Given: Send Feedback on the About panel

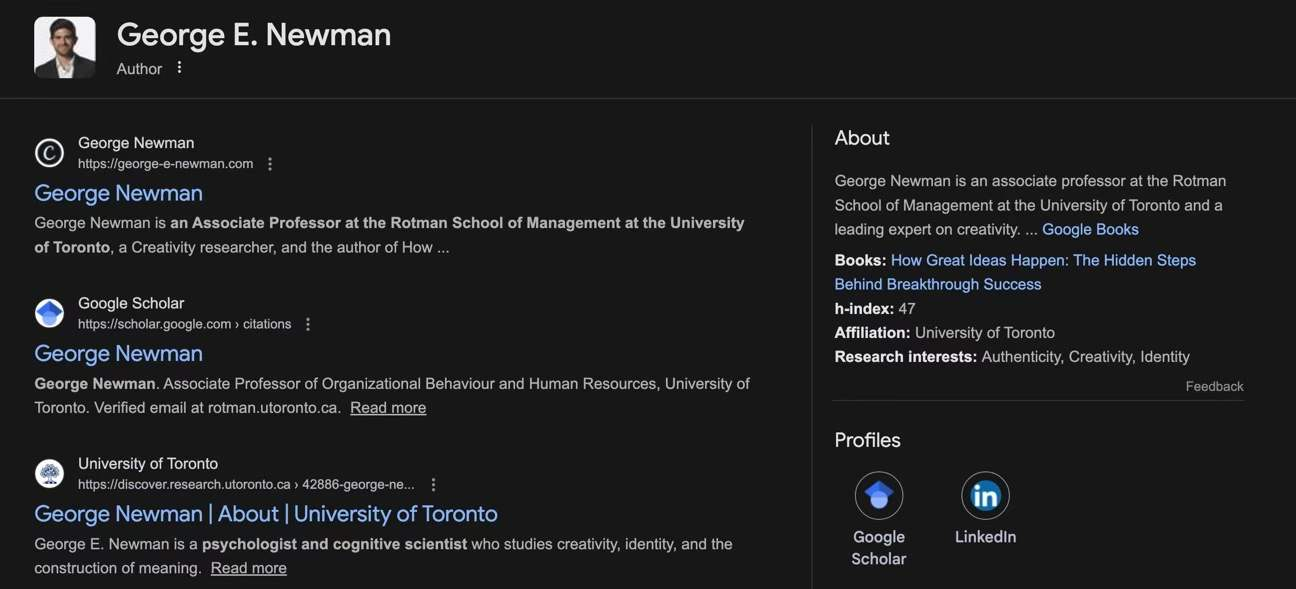Looking at the screenshot, I should point(1214,386).
